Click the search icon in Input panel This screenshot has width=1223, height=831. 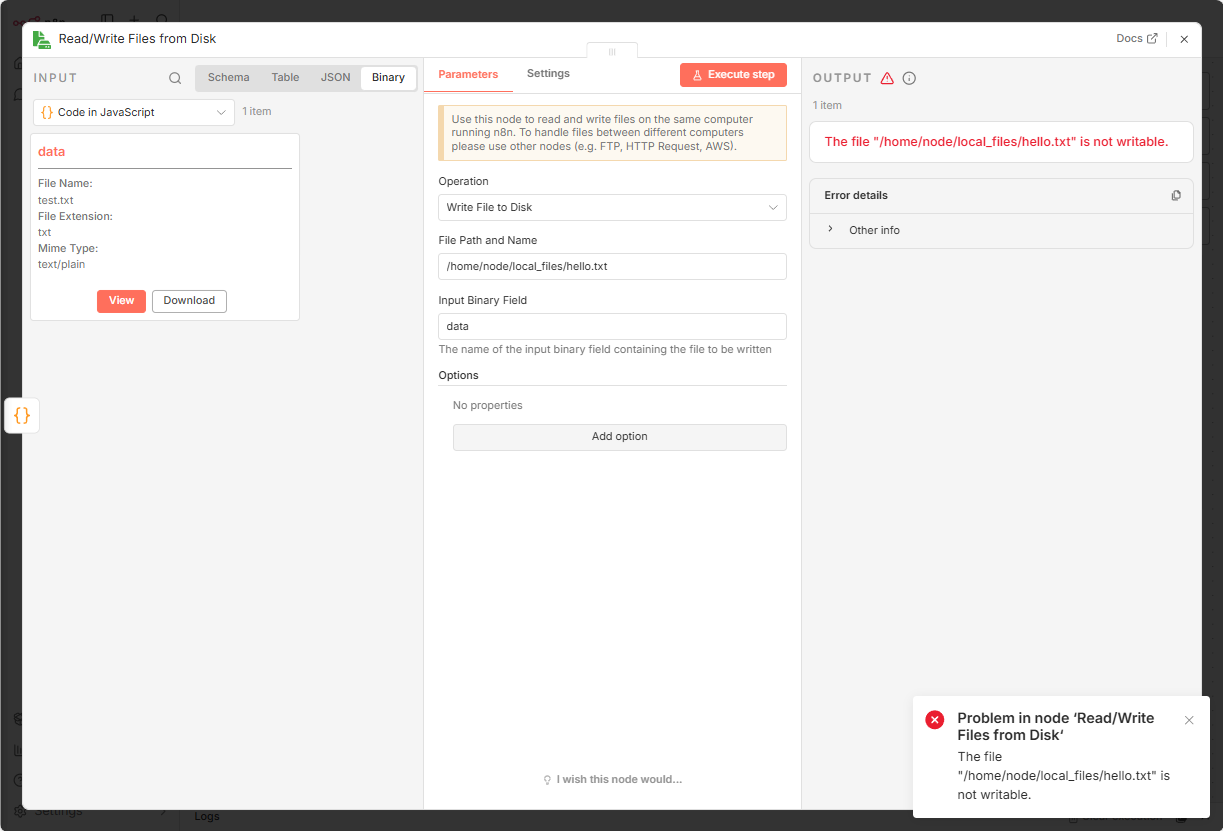tap(175, 78)
